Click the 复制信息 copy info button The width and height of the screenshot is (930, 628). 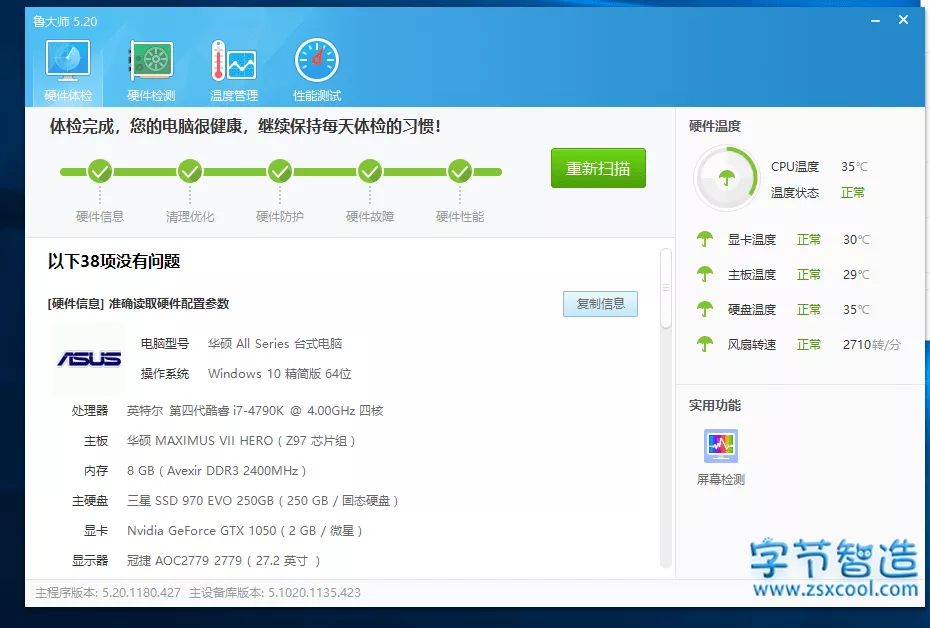pos(600,303)
